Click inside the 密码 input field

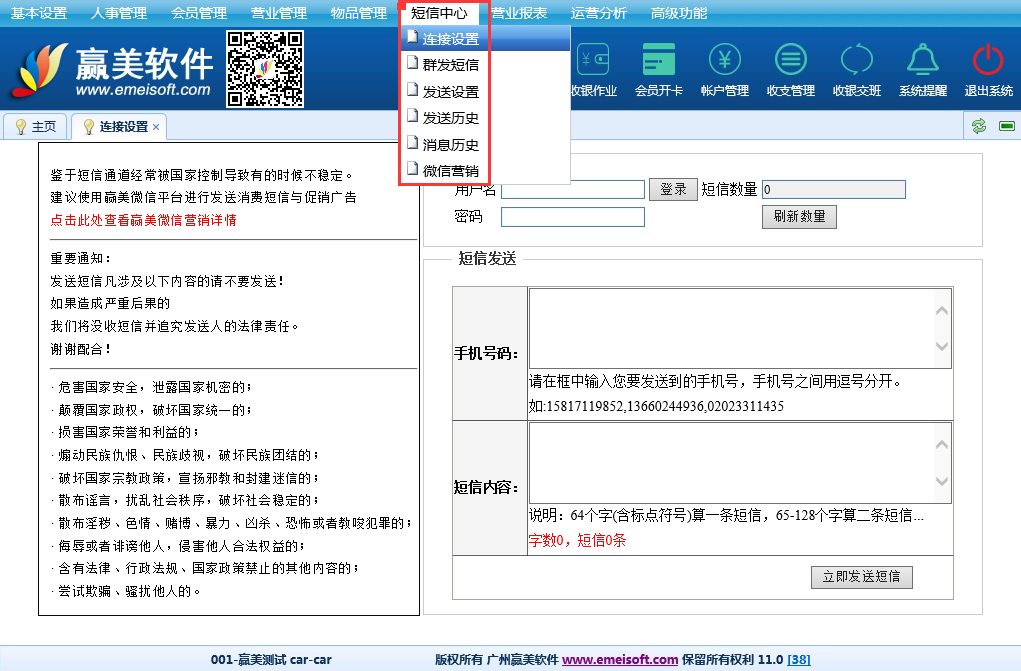tap(572, 217)
